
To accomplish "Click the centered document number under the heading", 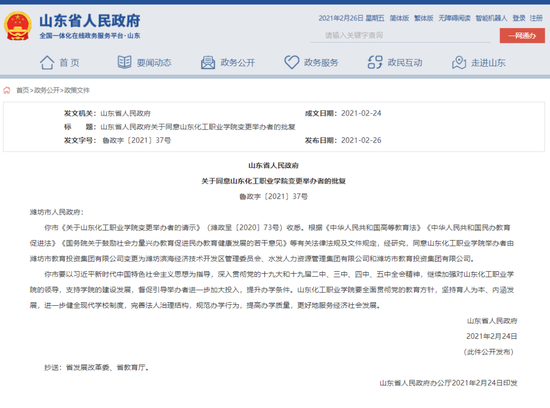I will [273, 196].
